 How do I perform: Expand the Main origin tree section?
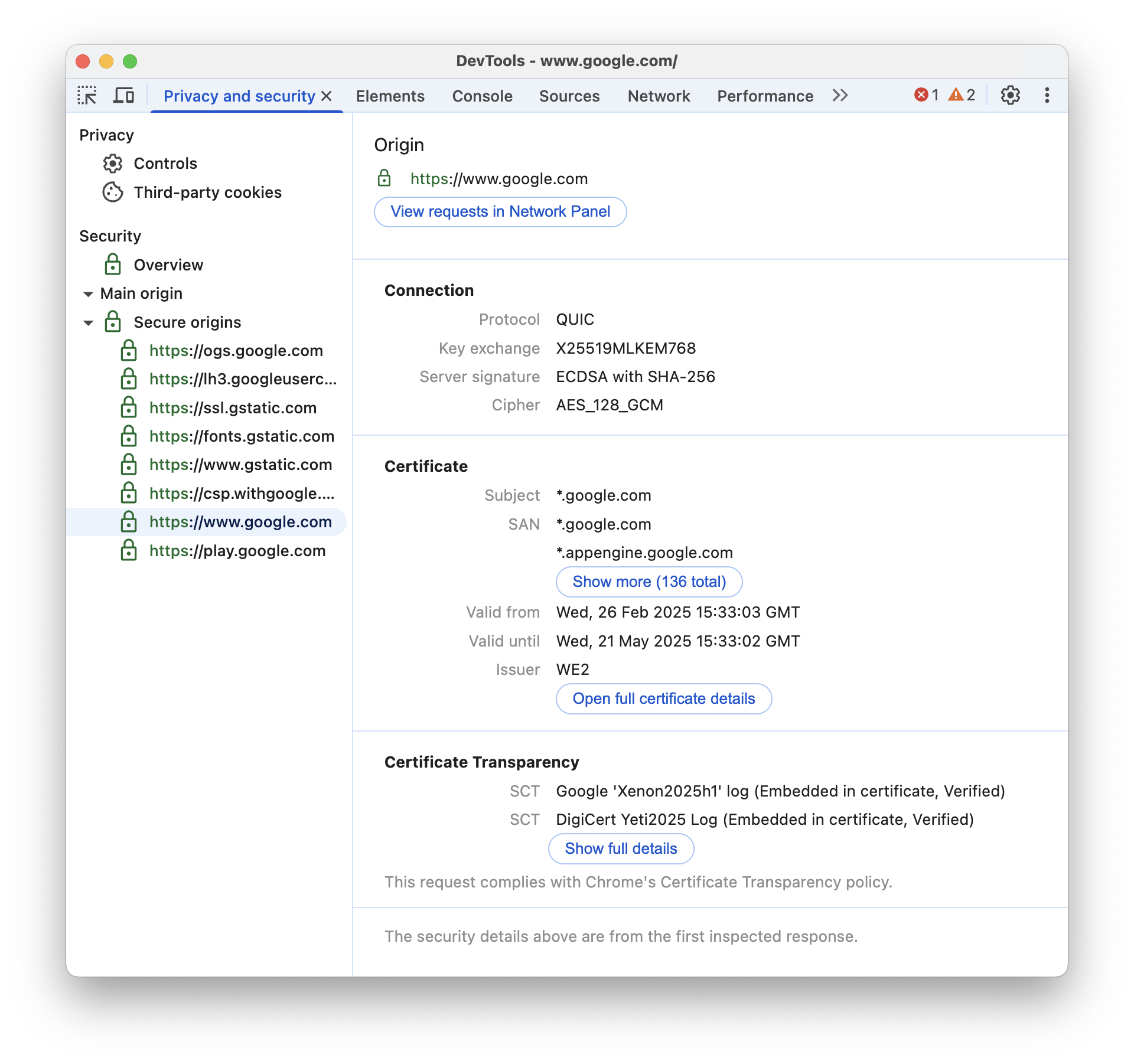[x=87, y=293]
